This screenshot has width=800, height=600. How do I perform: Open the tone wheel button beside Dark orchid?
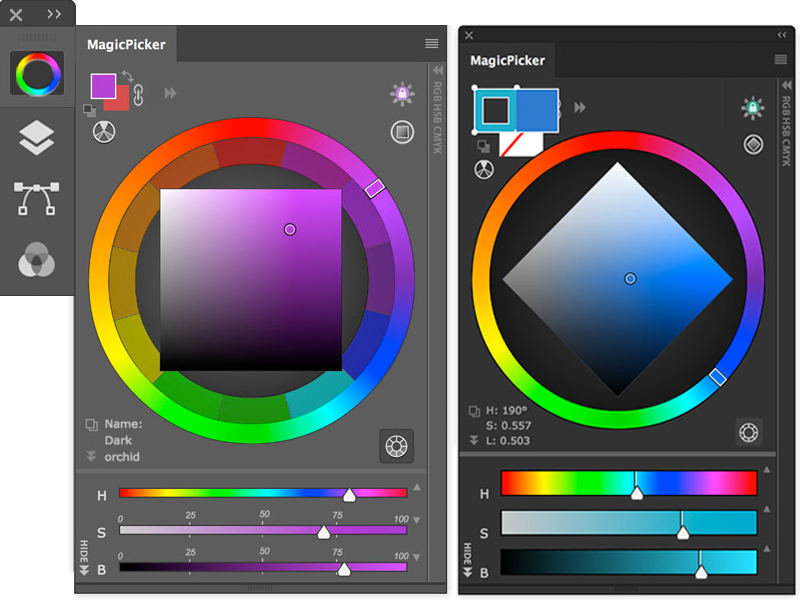[396, 446]
